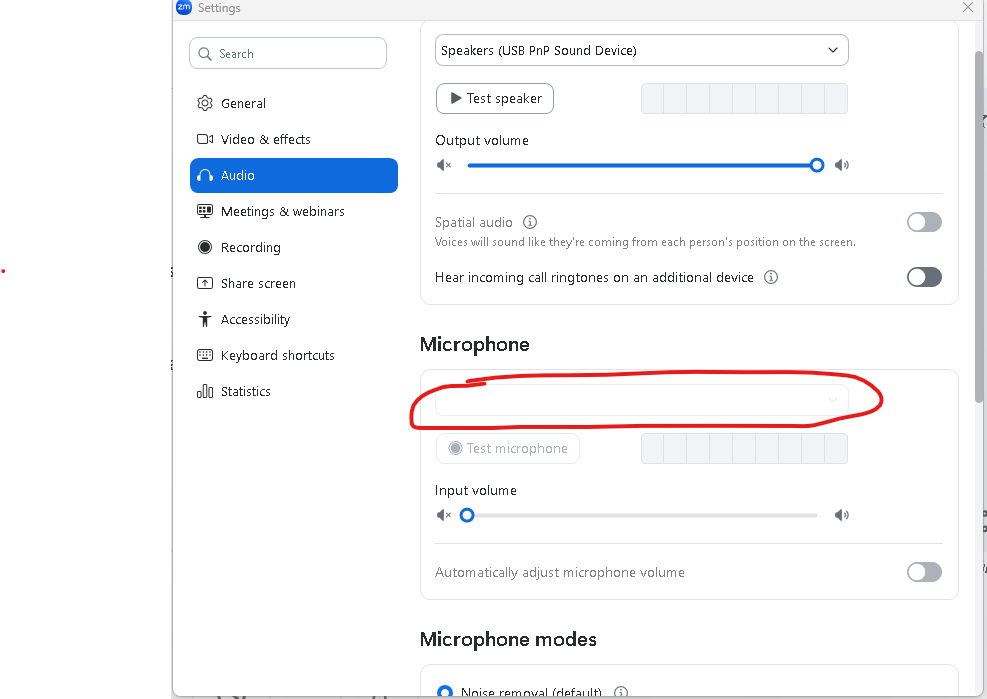Open General settings section
The width and height of the screenshot is (987, 699).
(294, 103)
